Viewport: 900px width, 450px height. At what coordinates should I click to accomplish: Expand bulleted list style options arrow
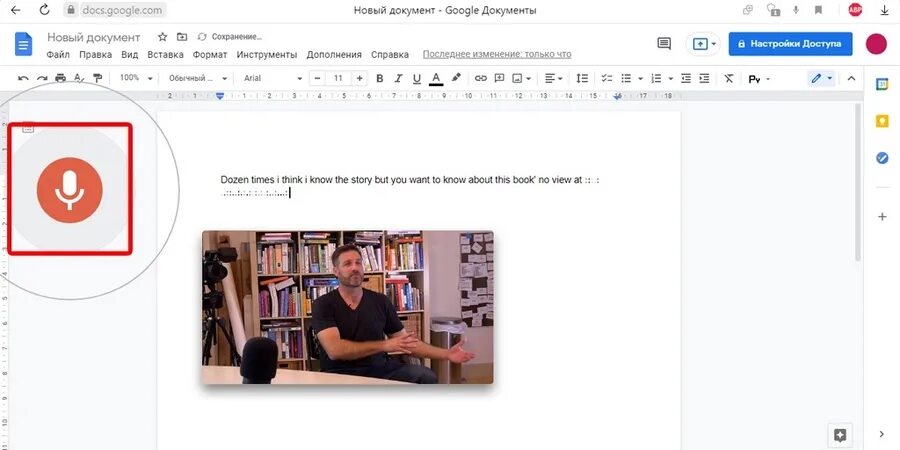(640, 79)
